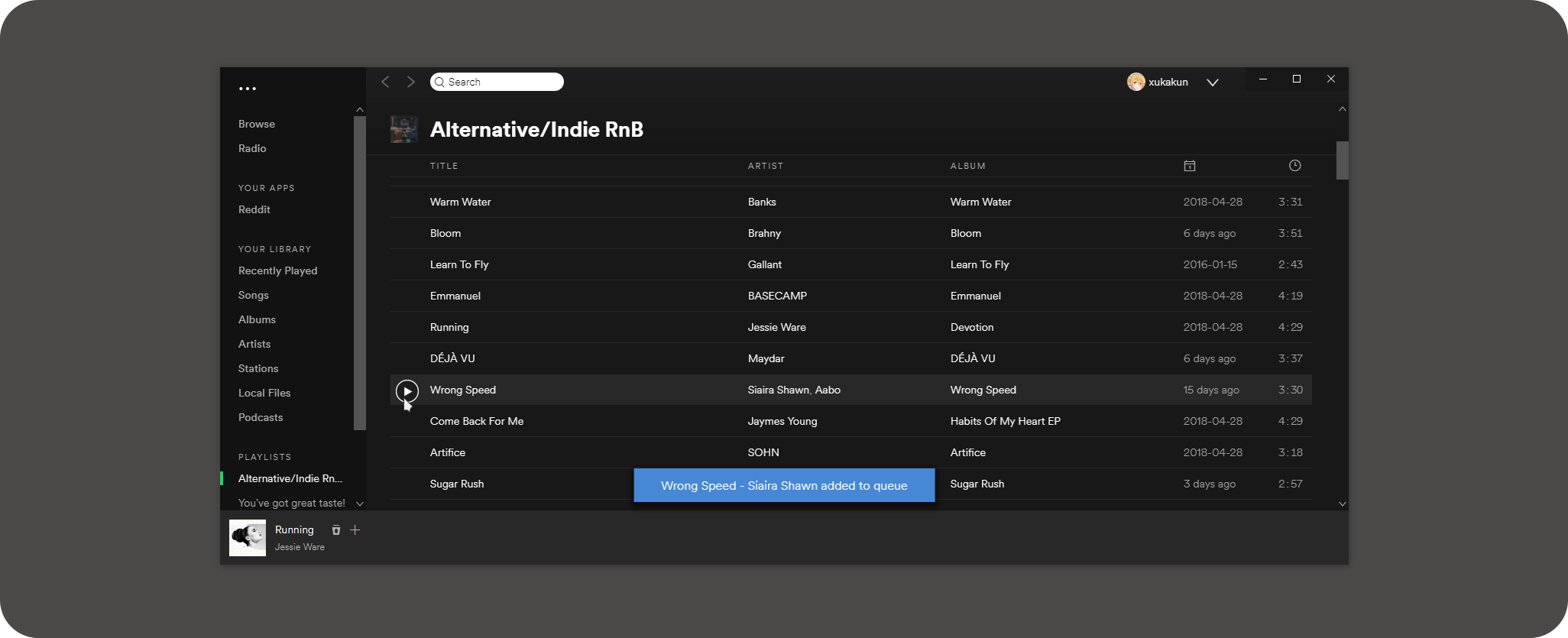Open Recently Played in library

point(277,270)
